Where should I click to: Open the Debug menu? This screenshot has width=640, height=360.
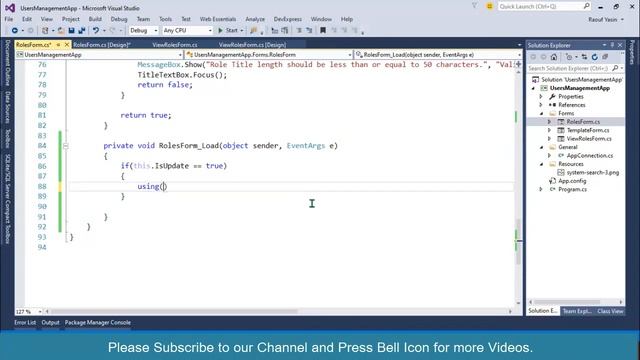(x=119, y=19)
